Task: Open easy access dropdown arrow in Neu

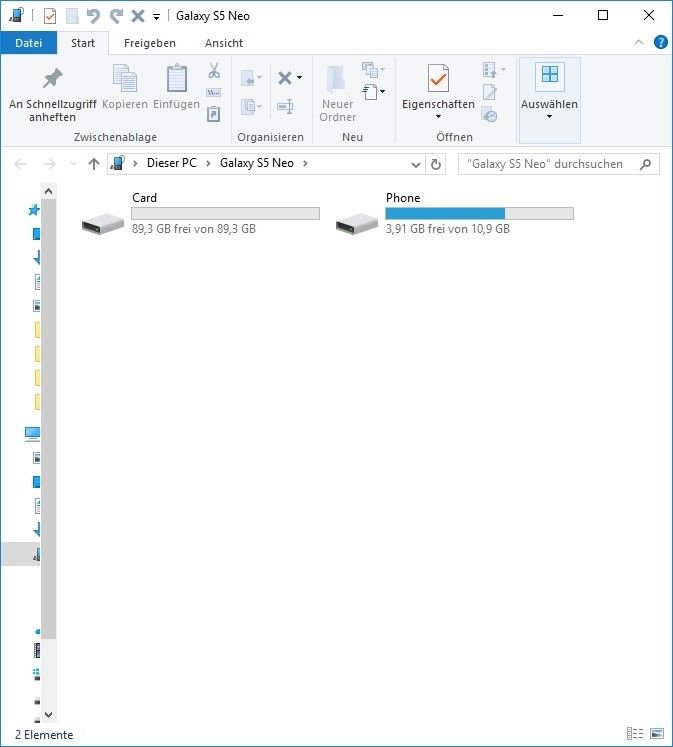Action: click(x=382, y=91)
